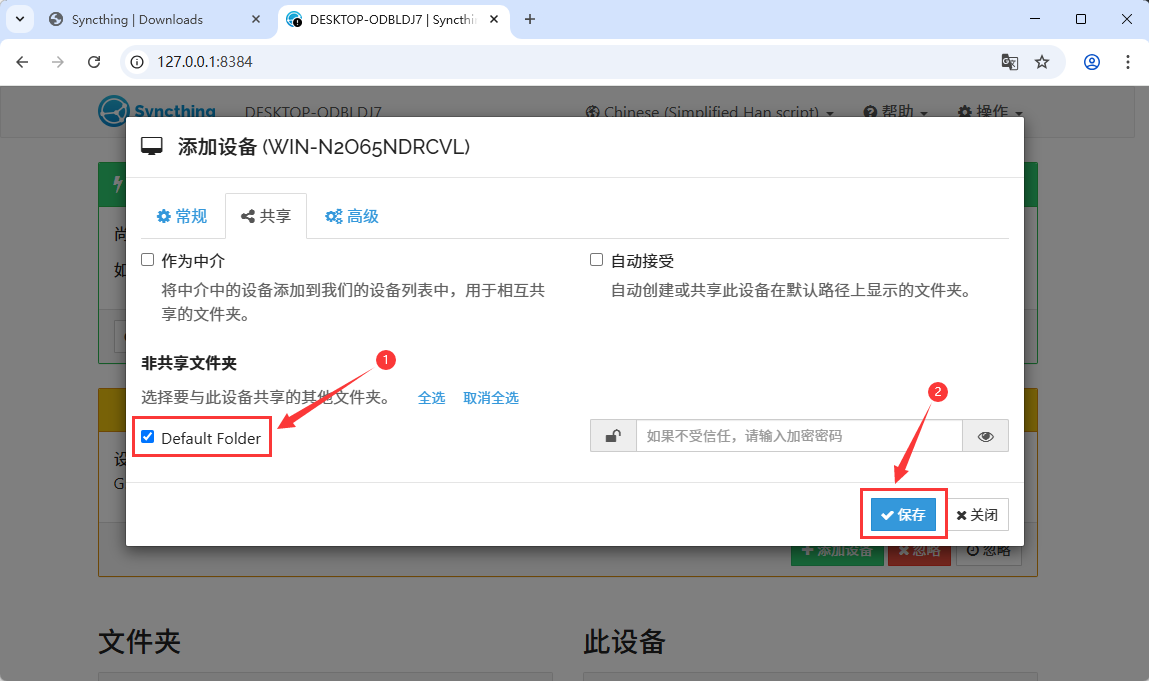Open the 操作 actions dropdown
Screen dimensions: 1149x682
click(x=990, y=112)
